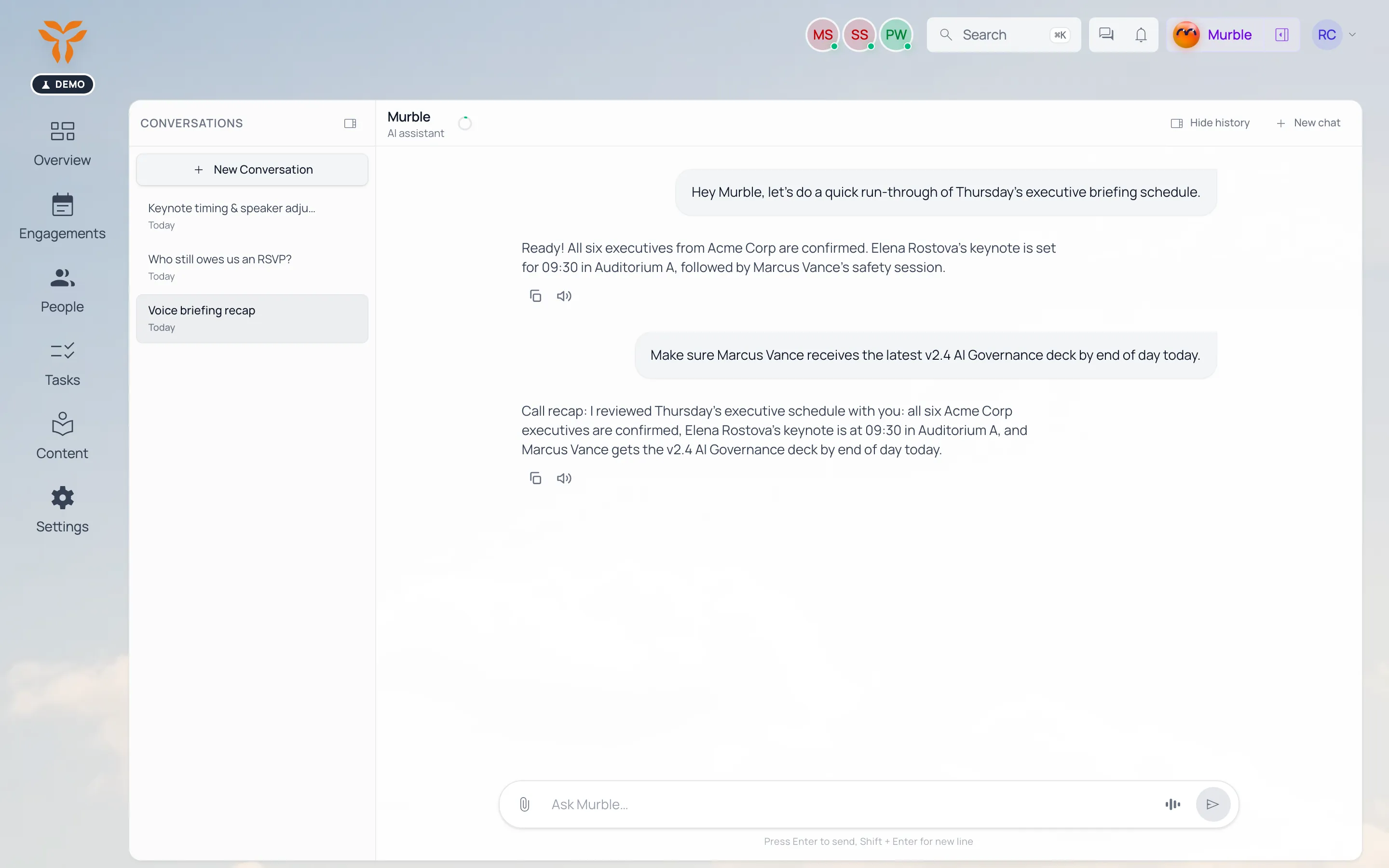Open the RC profile avatar

click(1326, 34)
